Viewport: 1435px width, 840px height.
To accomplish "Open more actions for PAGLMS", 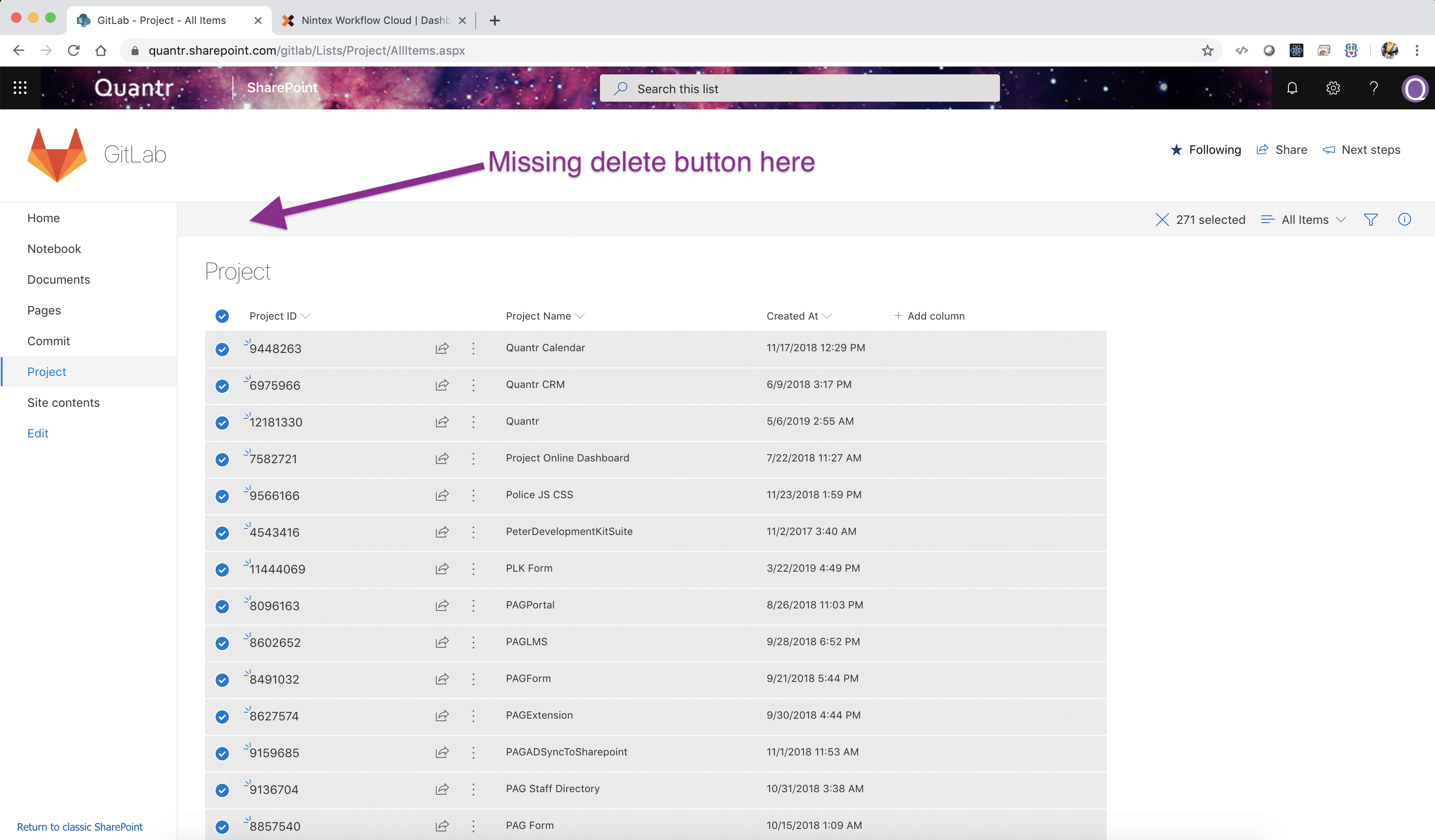I will tap(473, 642).
